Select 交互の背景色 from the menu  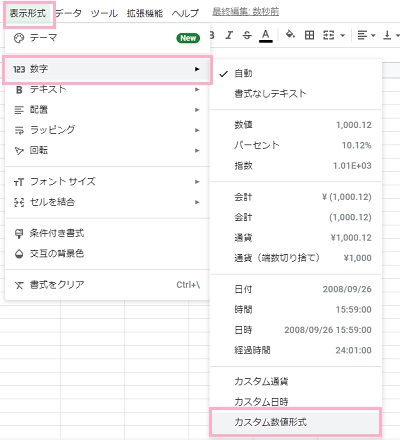click(x=107, y=254)
